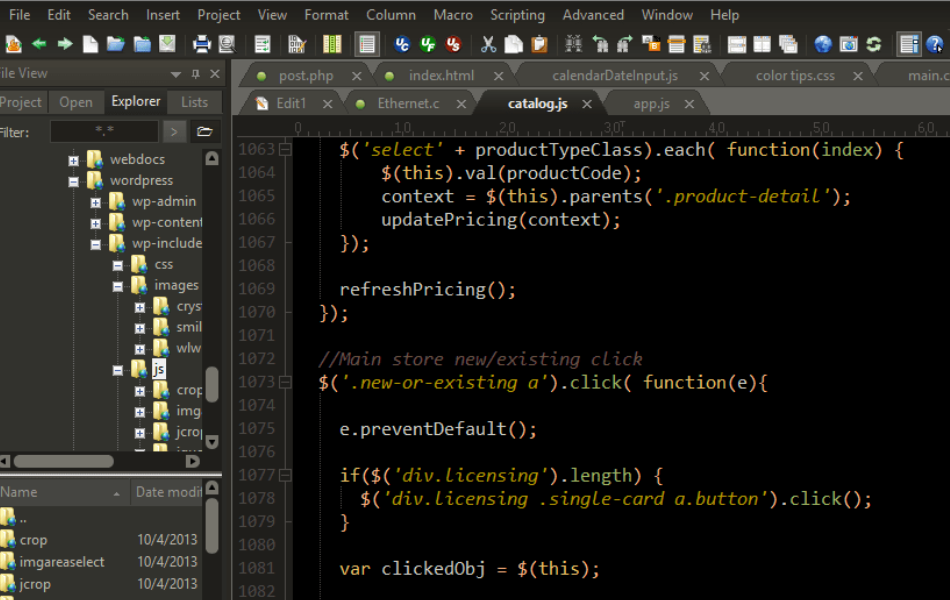The width and height of the screenshot is (950, 600).
Task: Click the cascade windows icon
Action: tap(788, 44)
